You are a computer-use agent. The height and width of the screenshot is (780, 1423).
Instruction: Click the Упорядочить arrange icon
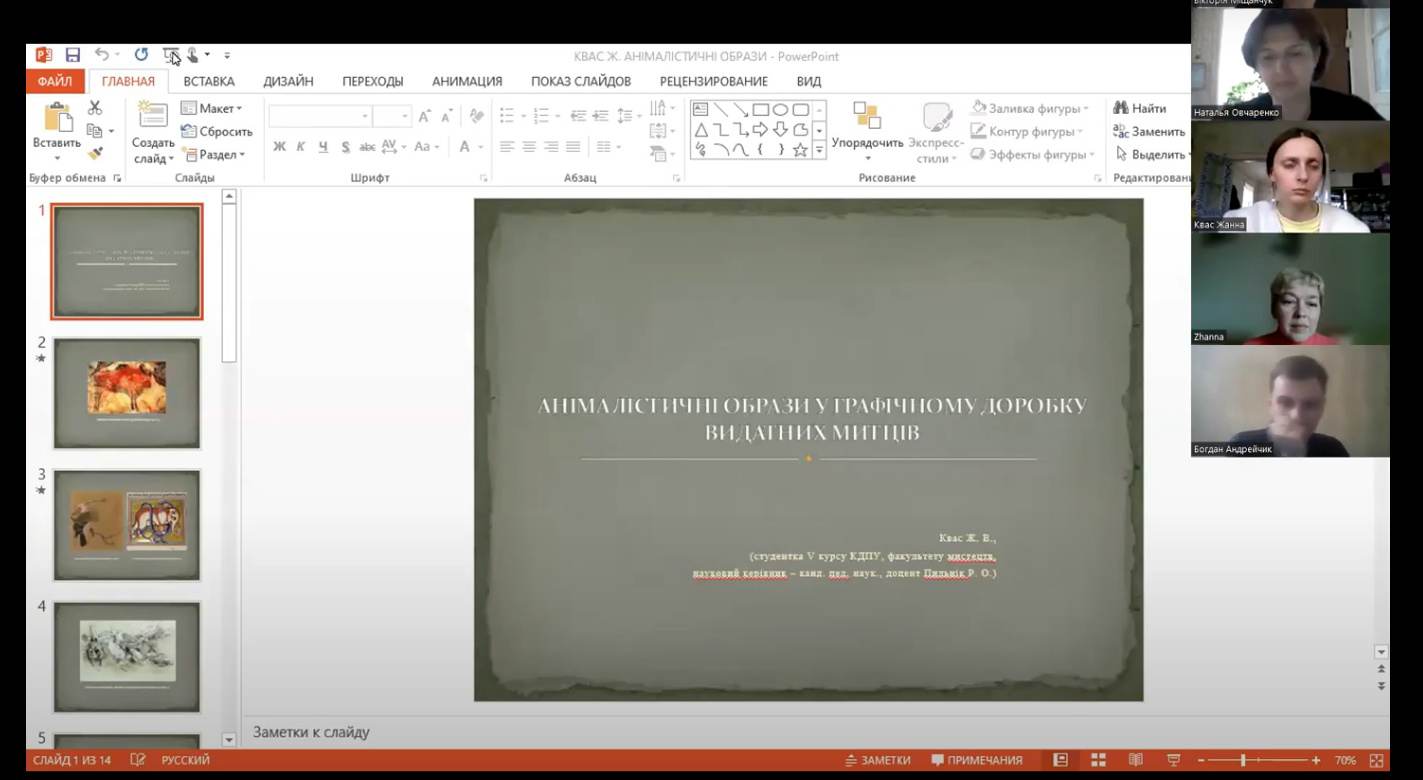pyautogui.click(x=867, y=115)
